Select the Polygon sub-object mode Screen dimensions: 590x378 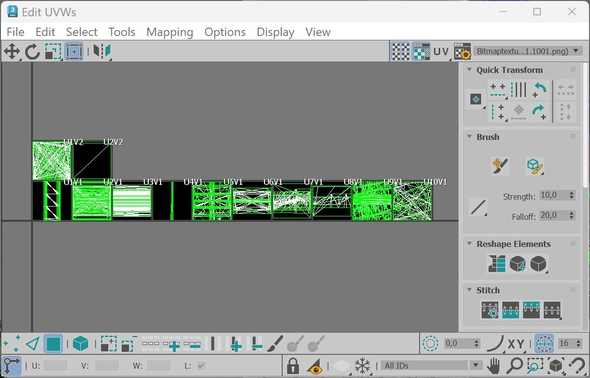tap(53, 344)
